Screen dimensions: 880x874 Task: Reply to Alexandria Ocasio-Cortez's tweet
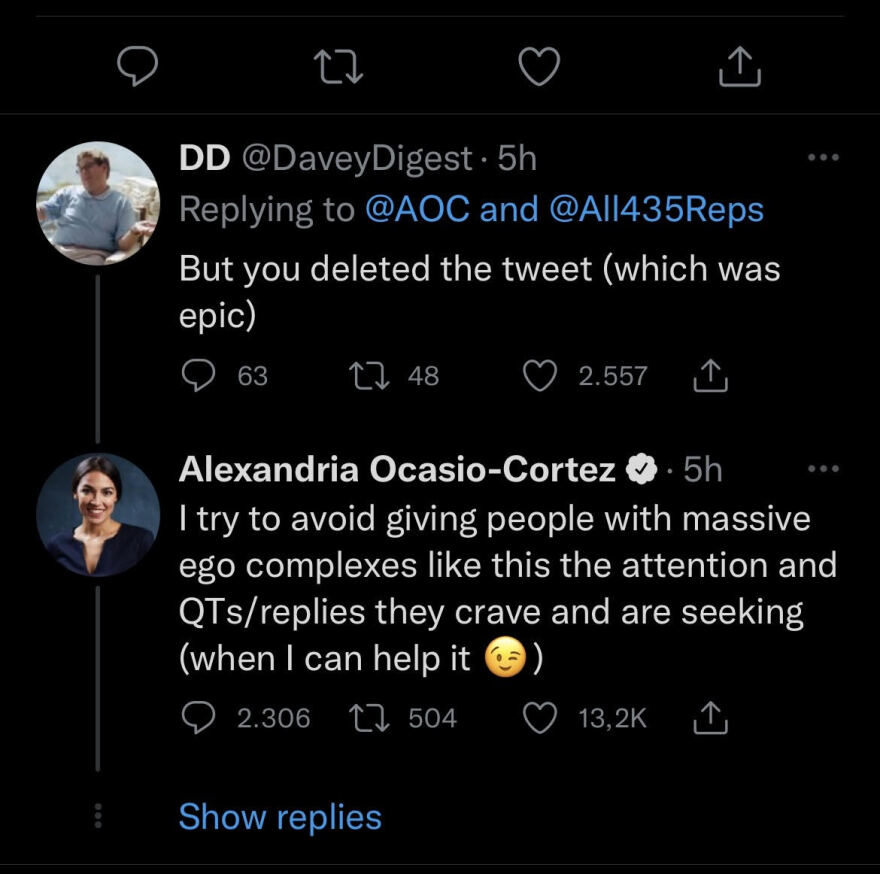pyautogui.click(x=200, y=718)
